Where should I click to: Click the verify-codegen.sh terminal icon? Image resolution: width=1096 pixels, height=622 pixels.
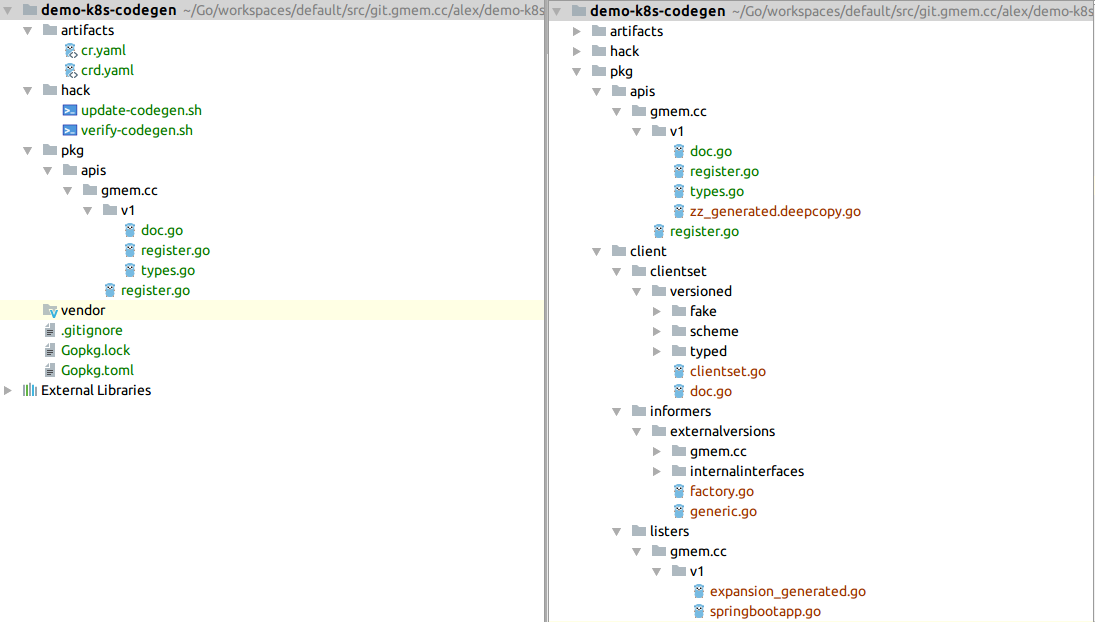pyautogui.click(x=70, y=131)
